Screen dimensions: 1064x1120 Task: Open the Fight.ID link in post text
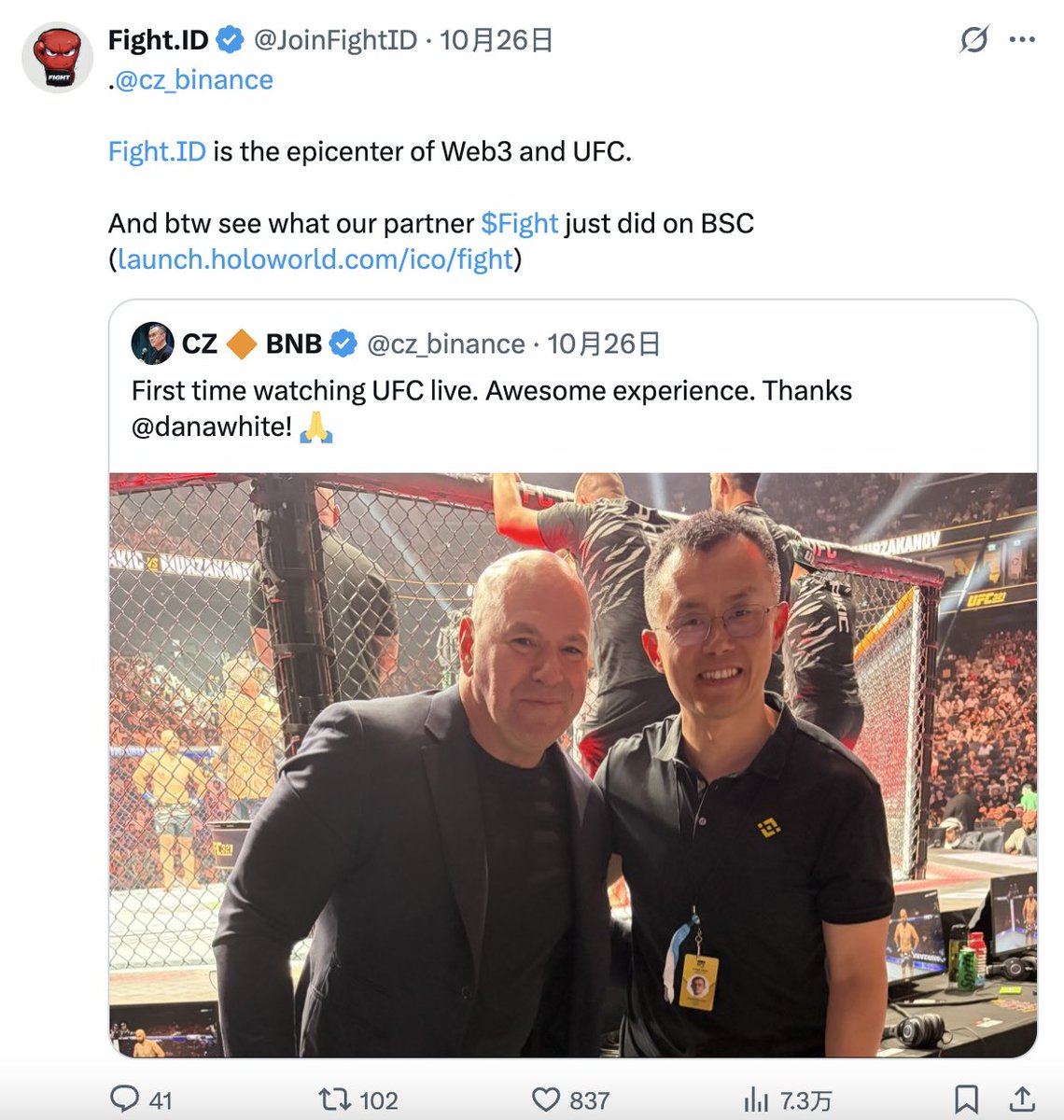[x=157, y=151]
